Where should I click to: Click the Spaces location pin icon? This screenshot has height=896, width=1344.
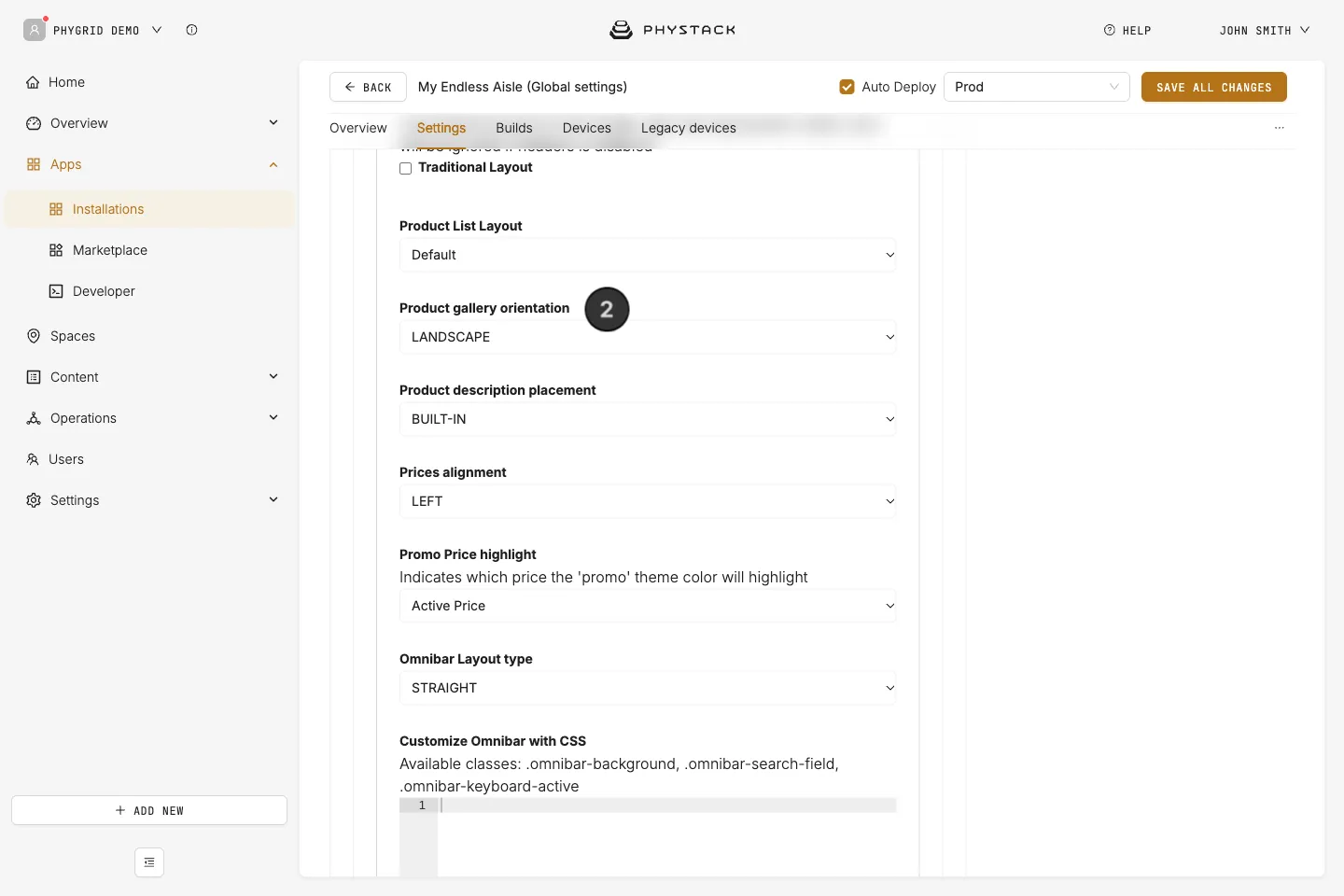coord(34,336)
